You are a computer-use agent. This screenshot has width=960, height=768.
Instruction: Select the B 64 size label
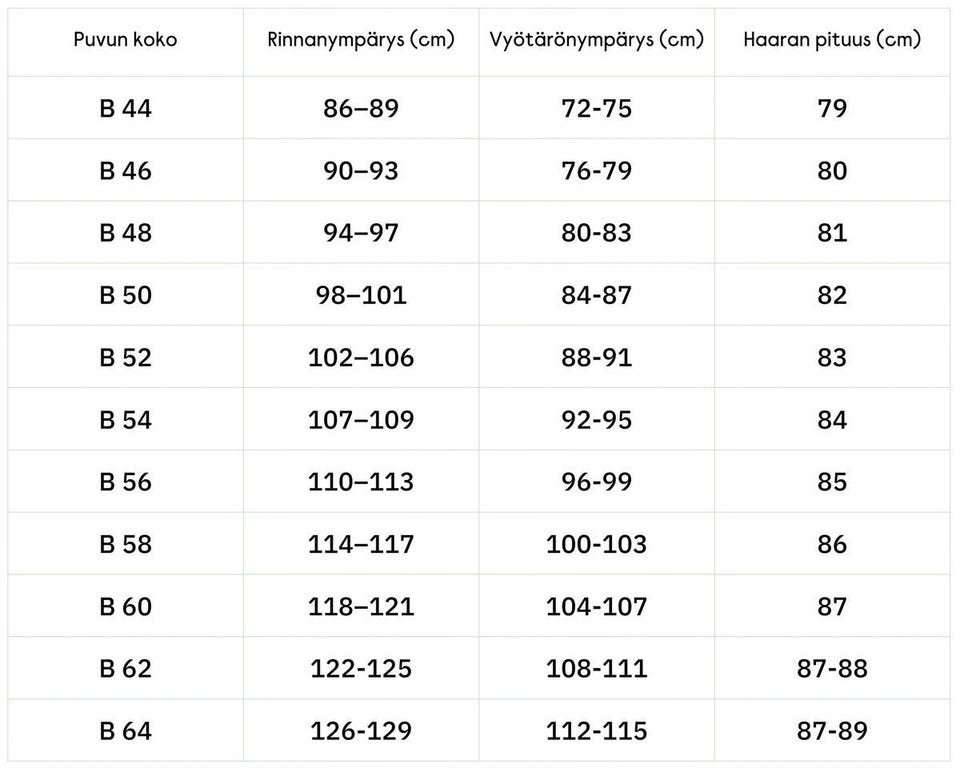(125, 731)
